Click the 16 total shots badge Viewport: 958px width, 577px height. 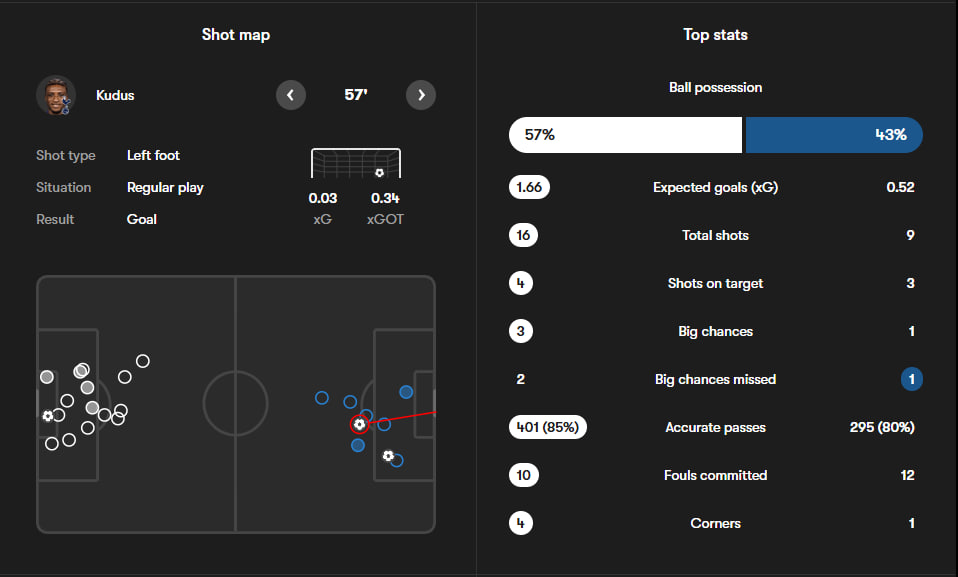tap(522, 235)
